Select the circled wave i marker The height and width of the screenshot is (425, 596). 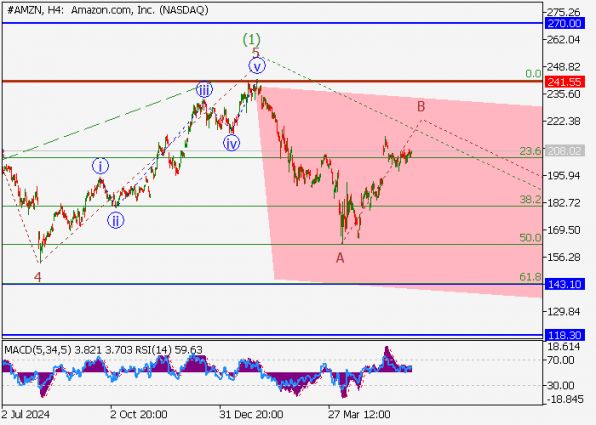point(100,166)
